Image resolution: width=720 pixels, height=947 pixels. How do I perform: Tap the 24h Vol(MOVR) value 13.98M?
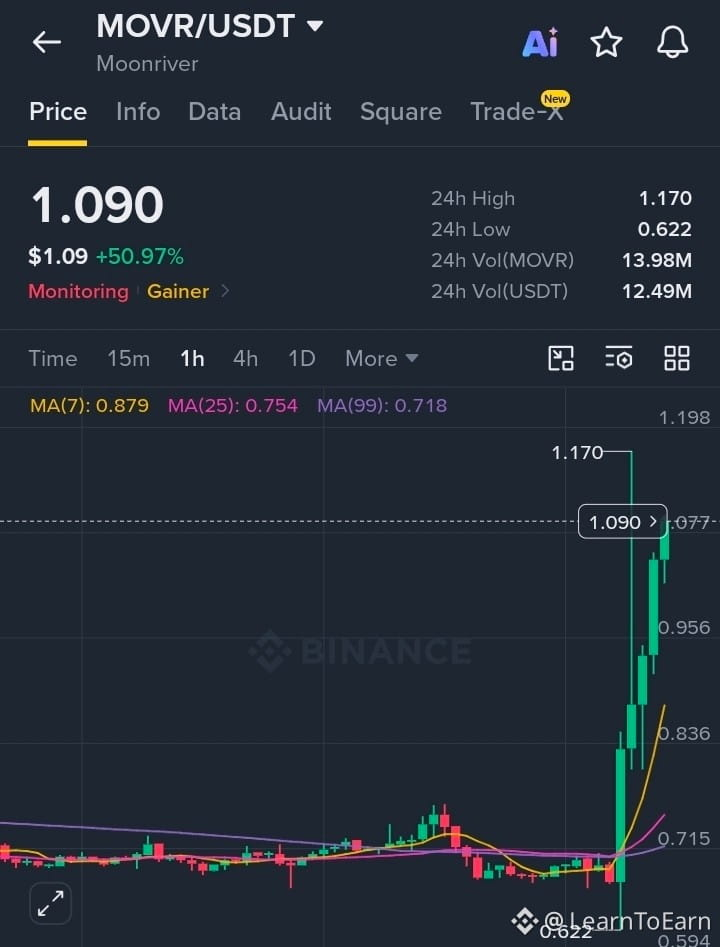657,260
